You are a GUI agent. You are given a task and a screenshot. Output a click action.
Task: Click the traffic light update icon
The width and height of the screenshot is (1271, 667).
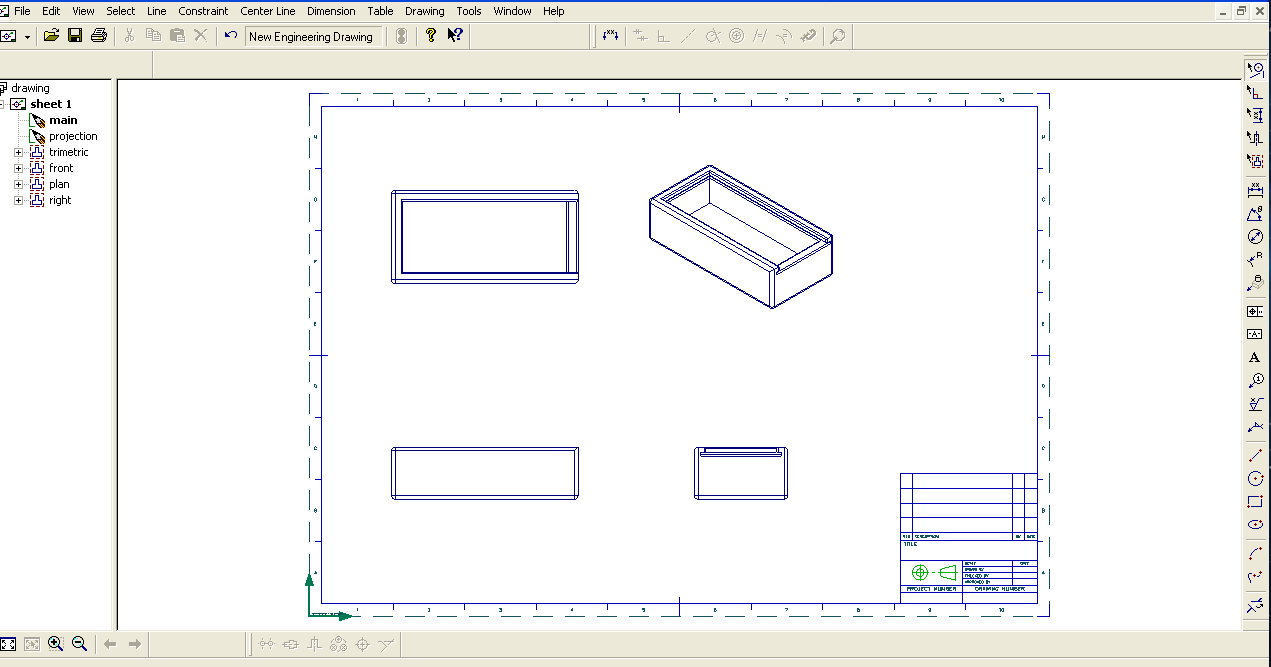(401, 36)
